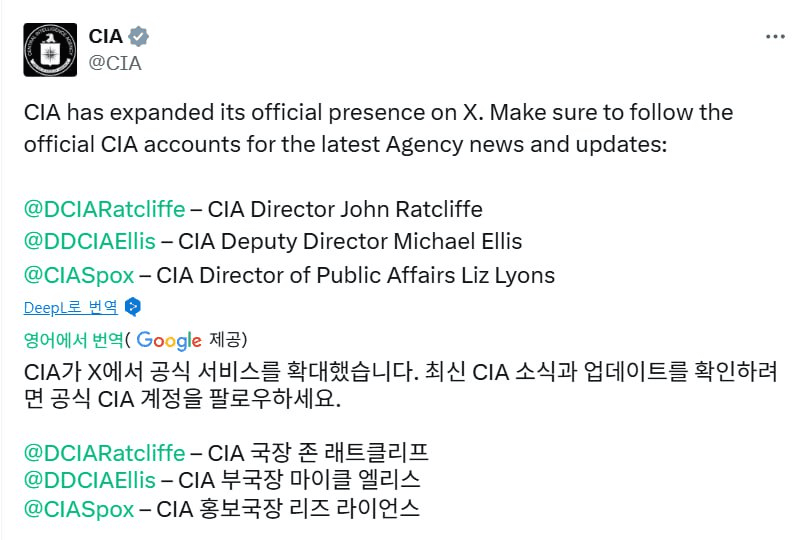This screenshot has height=540, width=798.
Task: Click the "DeepL로 번역" translate link
Action: click(x=71, y=307)
